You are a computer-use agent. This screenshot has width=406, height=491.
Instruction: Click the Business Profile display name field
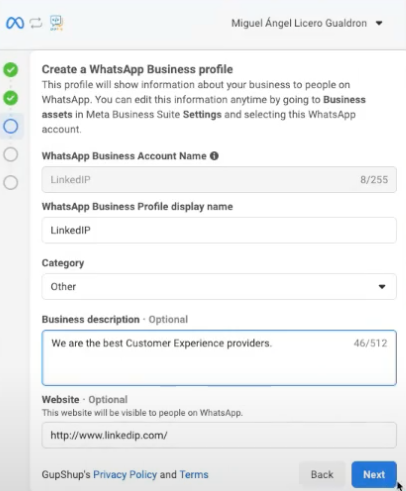[x=219, y=230]
